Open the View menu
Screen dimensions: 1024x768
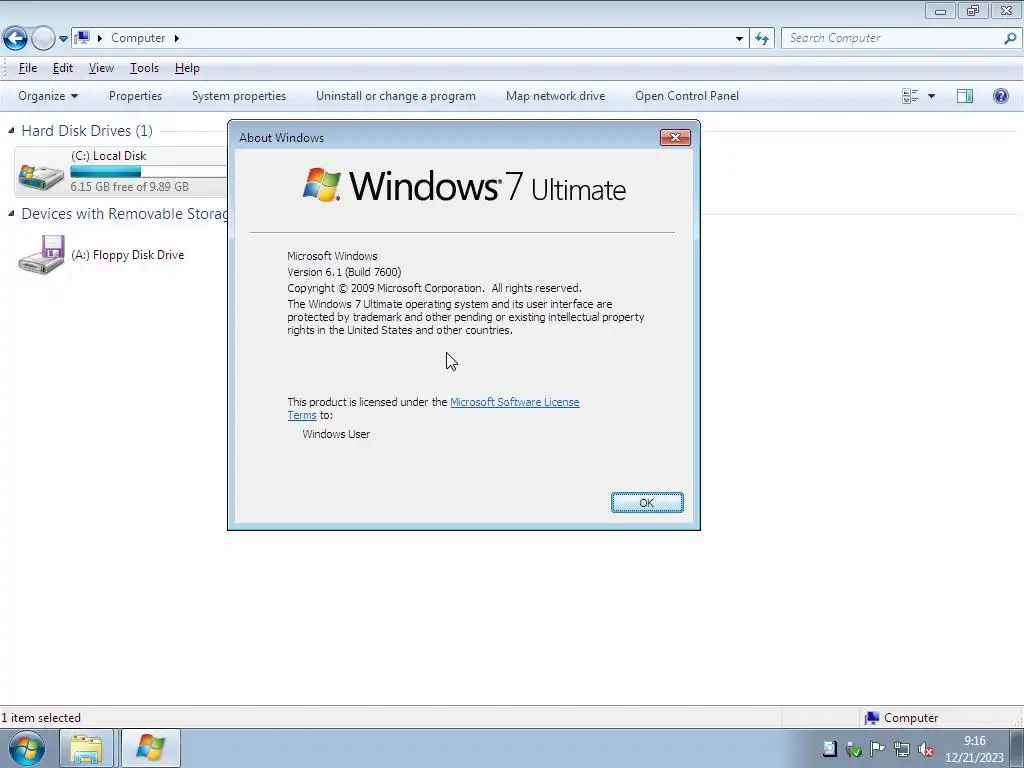coord(101,68)
